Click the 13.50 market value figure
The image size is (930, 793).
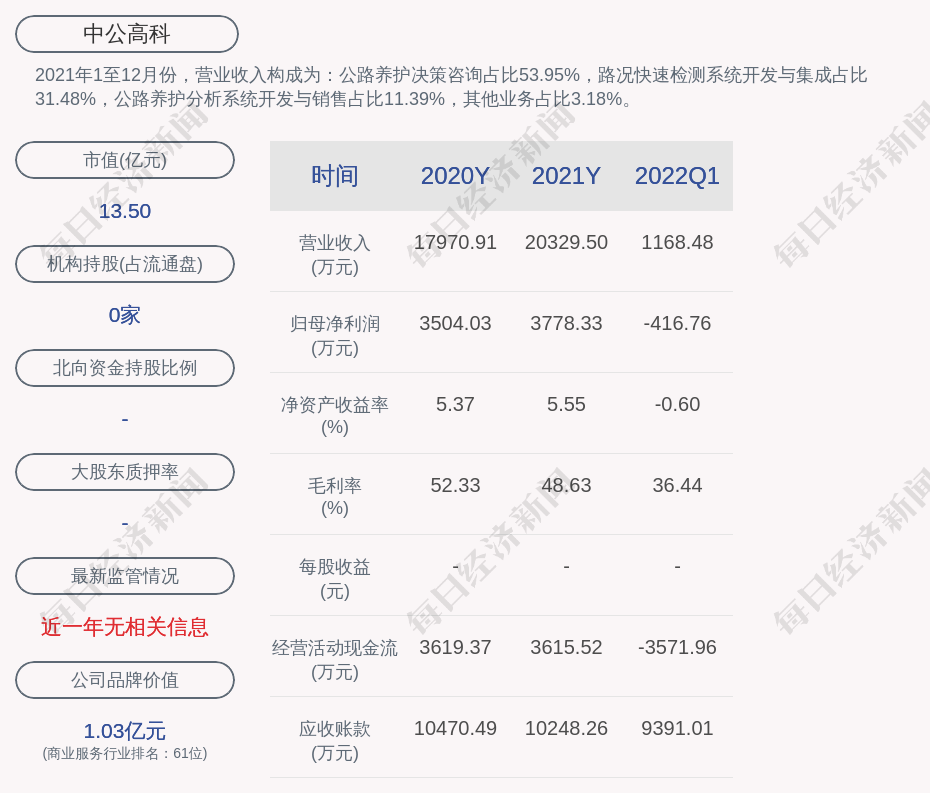125,211
